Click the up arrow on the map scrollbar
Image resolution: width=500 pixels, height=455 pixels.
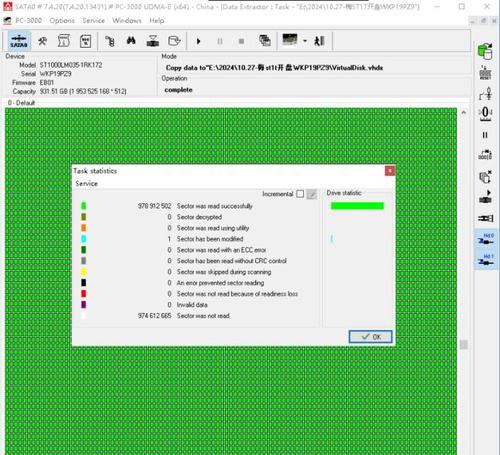tap(463, 113)
